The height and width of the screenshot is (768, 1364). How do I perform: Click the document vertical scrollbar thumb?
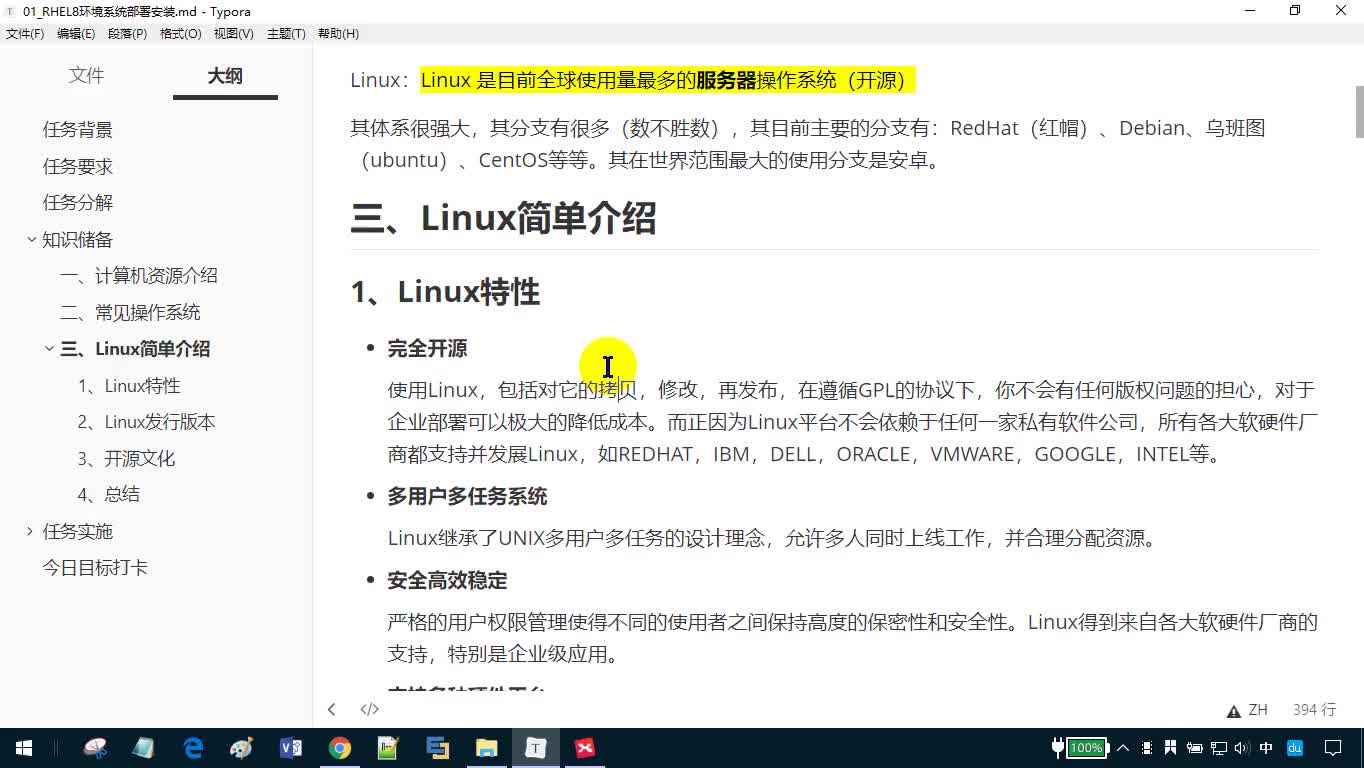pos(1359,112)
